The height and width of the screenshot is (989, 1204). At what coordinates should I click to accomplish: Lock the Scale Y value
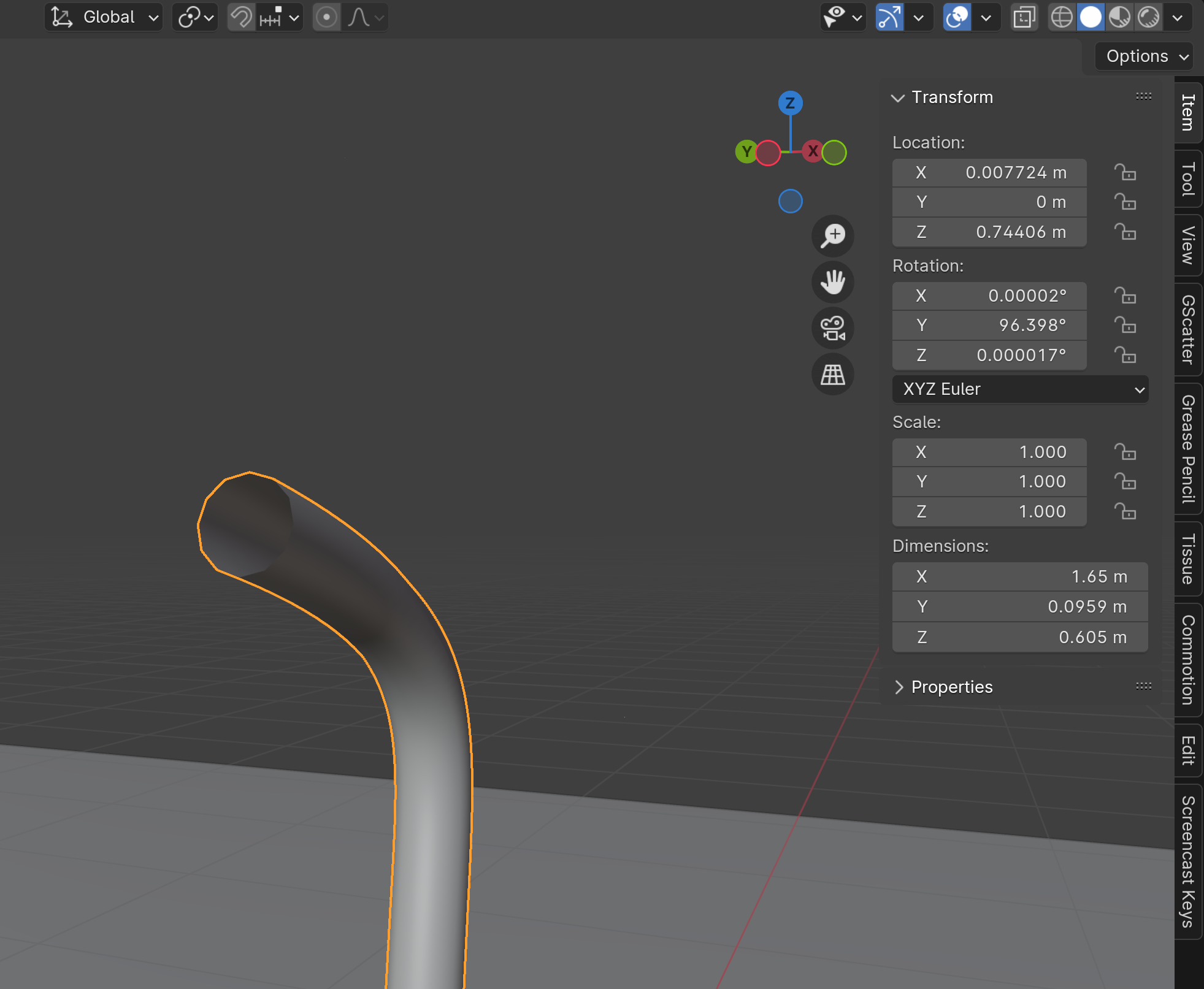pyautogui.click(x=1125, y=482)
